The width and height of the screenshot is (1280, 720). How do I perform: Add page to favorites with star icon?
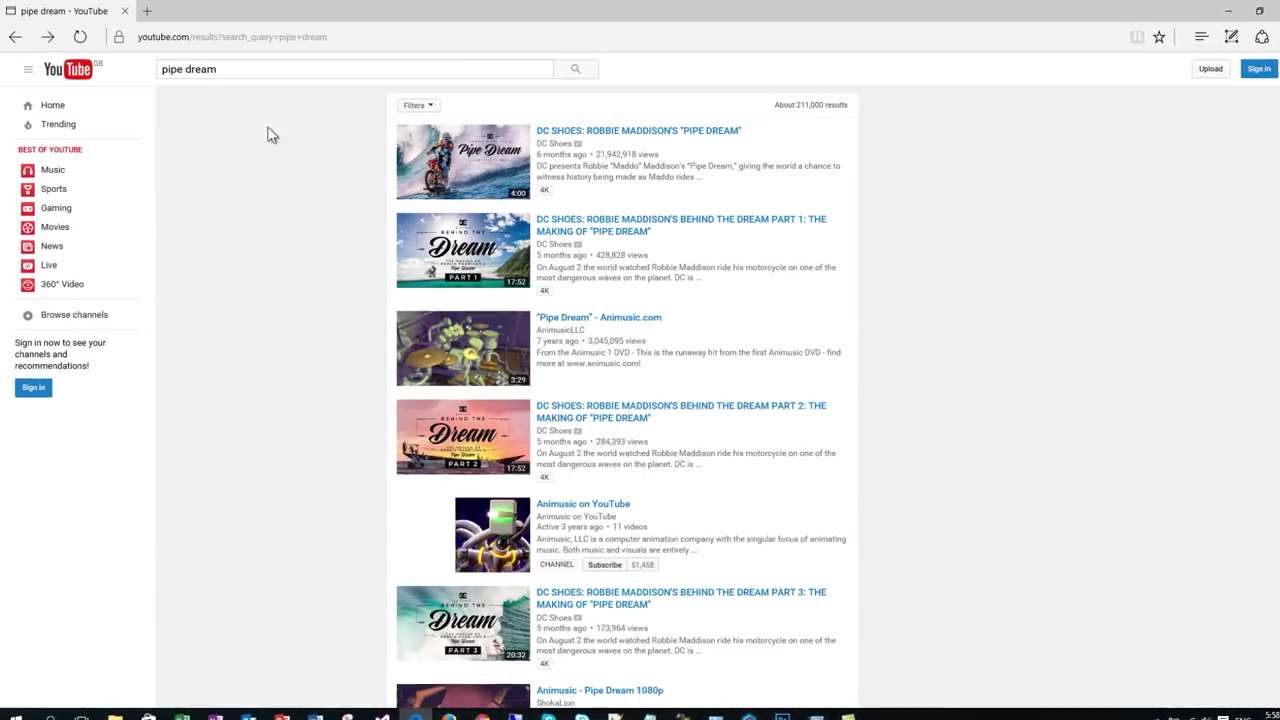coord(1159,37)
